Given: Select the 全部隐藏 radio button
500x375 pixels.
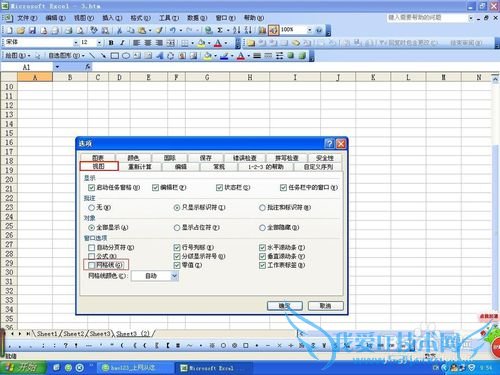Looking at the screenshot, I should [x=262, y=228].
